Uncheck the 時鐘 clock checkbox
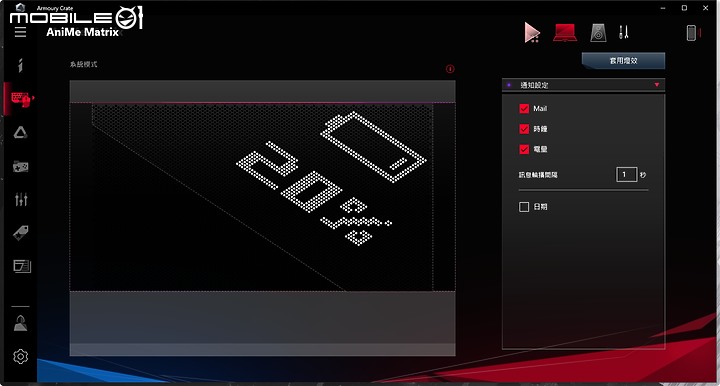The image size is (720, 386). [x=524, y=129]
